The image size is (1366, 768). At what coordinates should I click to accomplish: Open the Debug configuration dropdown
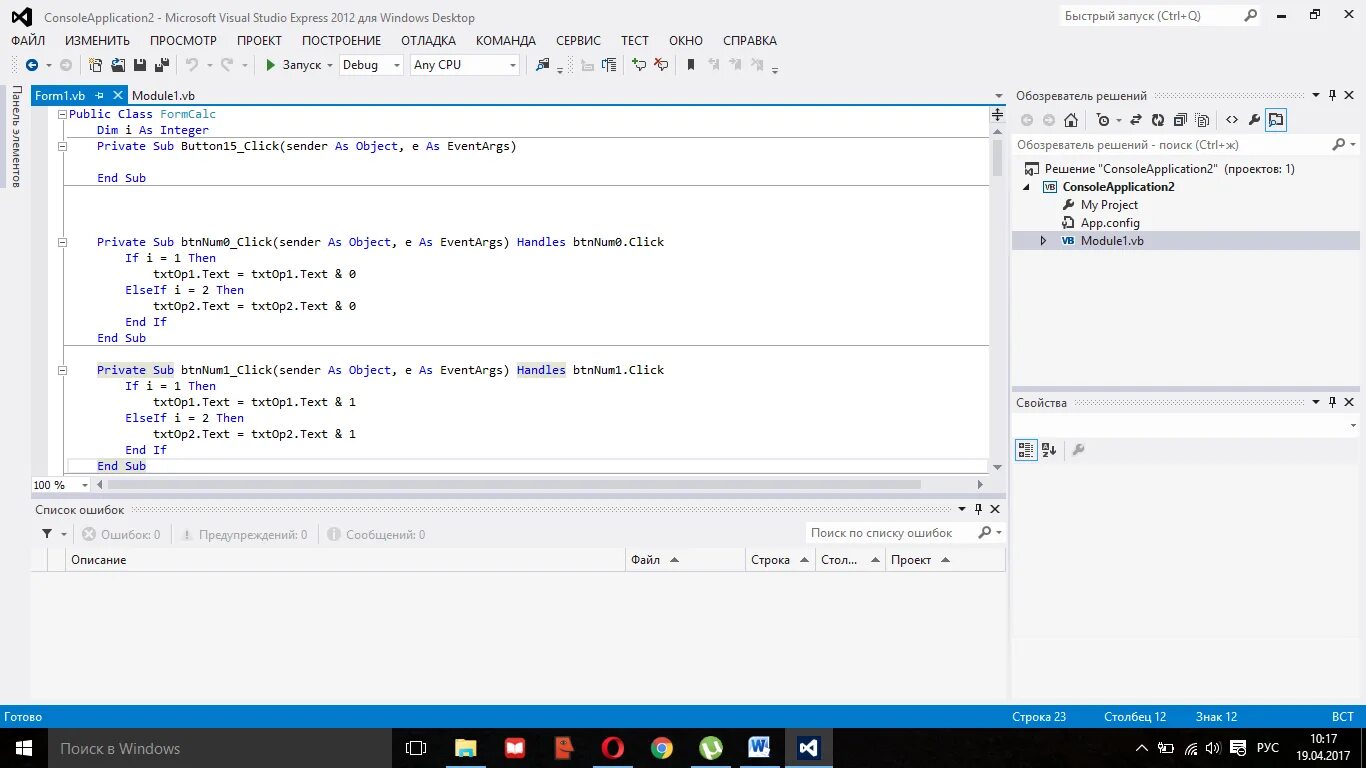coord(396,65)
